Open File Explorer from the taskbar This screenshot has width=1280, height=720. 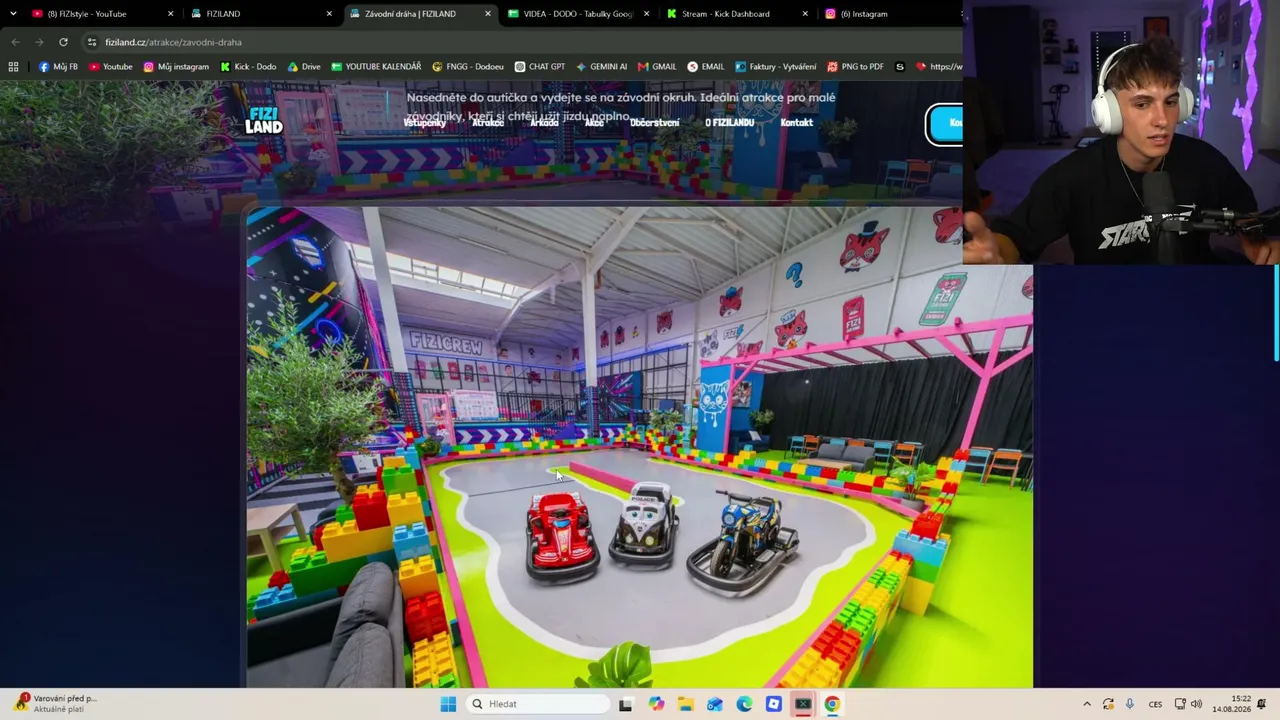click(x=685, y=704)
